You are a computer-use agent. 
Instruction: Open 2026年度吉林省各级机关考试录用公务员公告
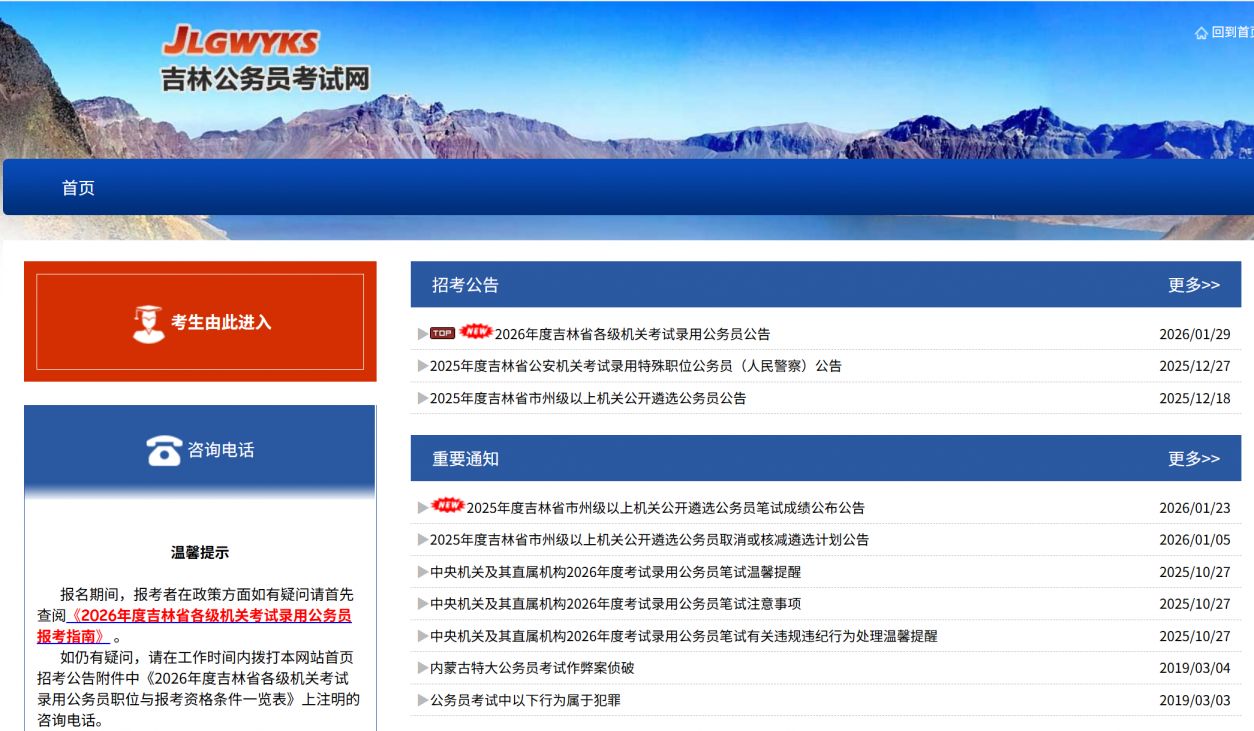pos(633,334)
